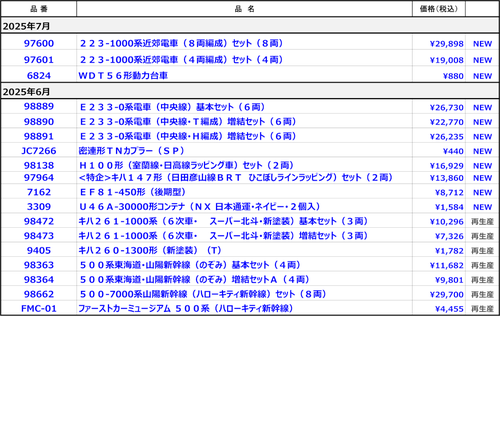Click the 品番 column header

click(x=39, y=9)
